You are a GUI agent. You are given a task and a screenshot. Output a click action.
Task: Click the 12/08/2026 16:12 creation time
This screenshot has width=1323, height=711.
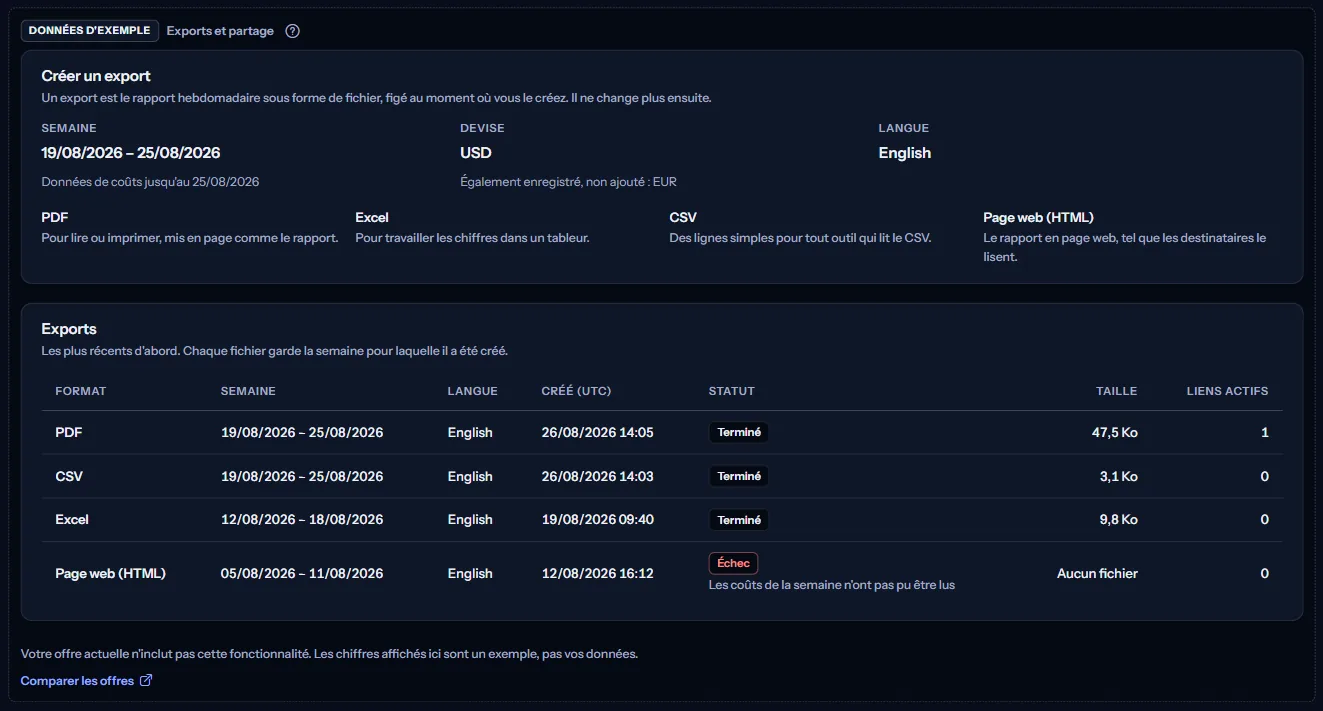(597, 573)
